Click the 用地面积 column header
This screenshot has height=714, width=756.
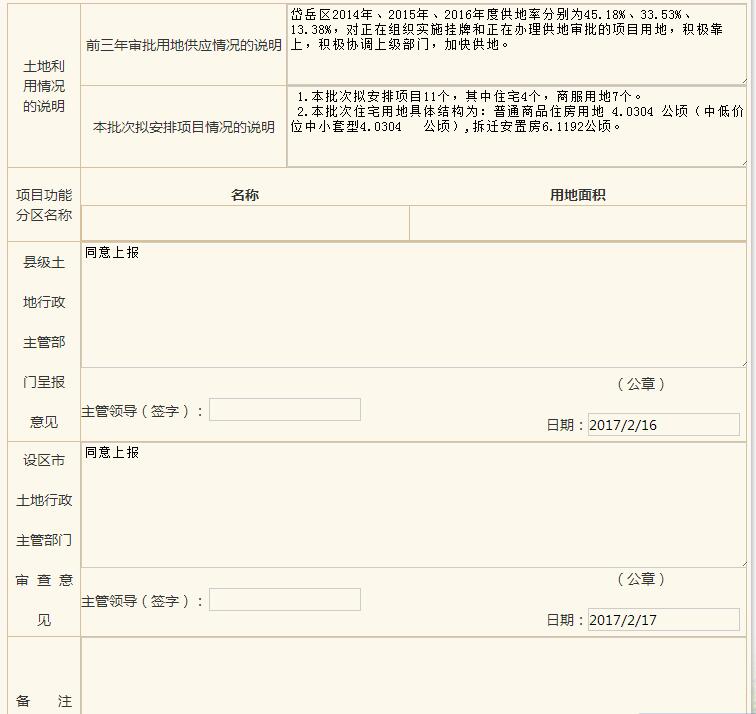pos(577,195)
